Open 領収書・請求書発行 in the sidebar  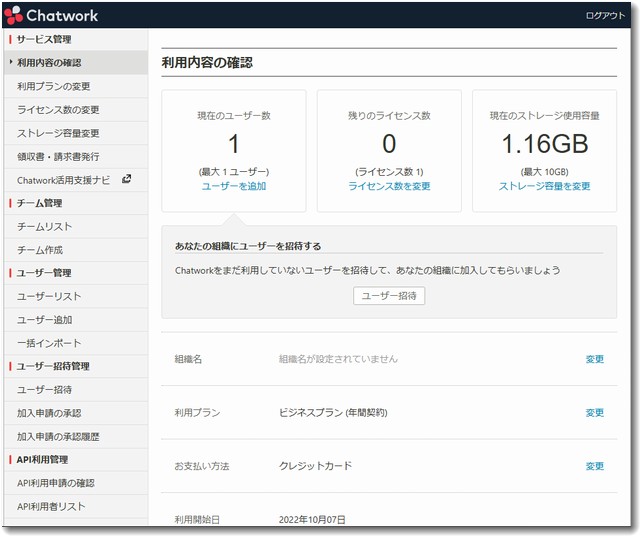(x=76, y=156)
